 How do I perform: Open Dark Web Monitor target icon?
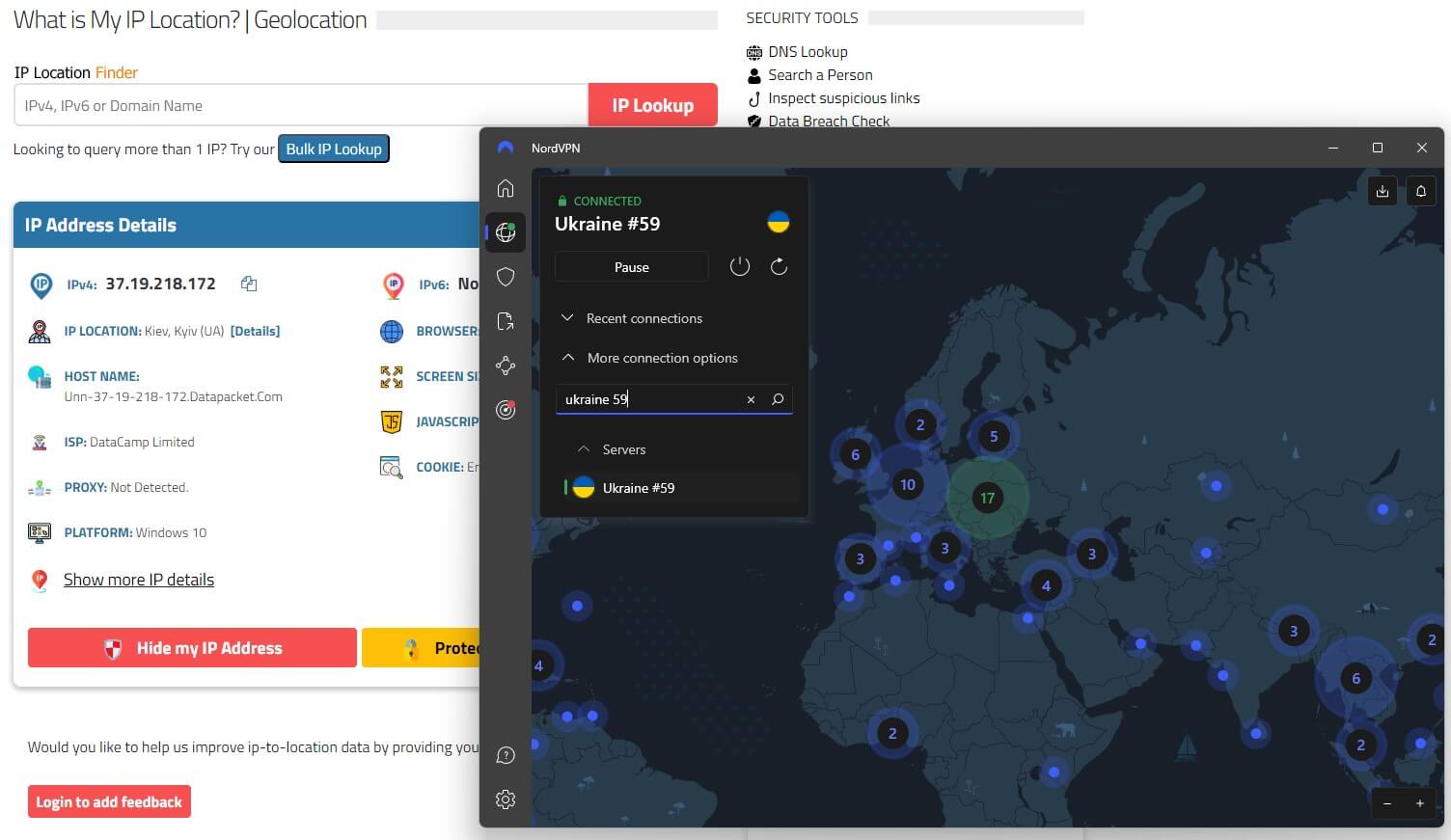(x=506, y=410)
